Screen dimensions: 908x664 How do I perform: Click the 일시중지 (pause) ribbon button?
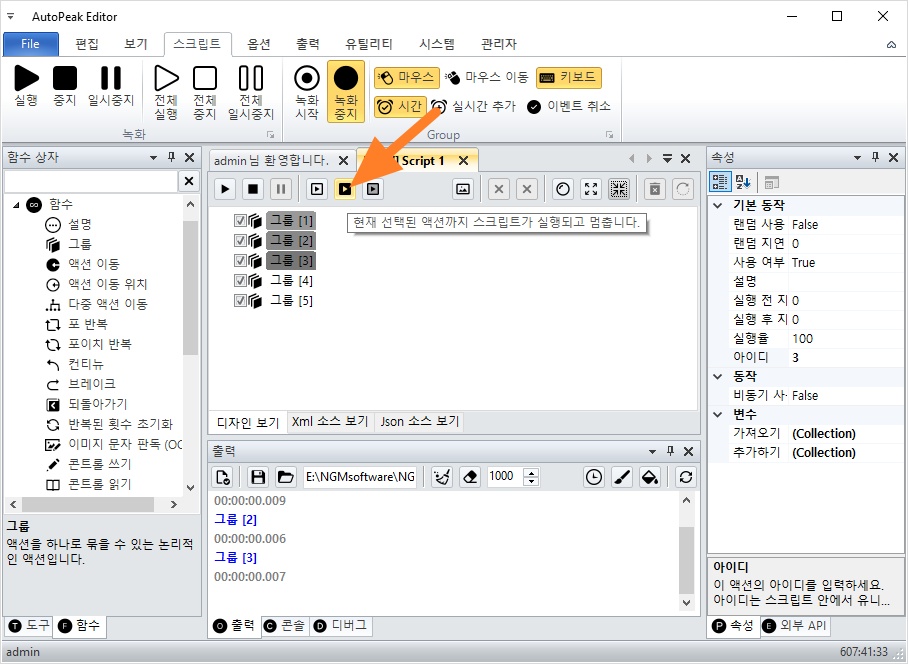coord(111,86)
